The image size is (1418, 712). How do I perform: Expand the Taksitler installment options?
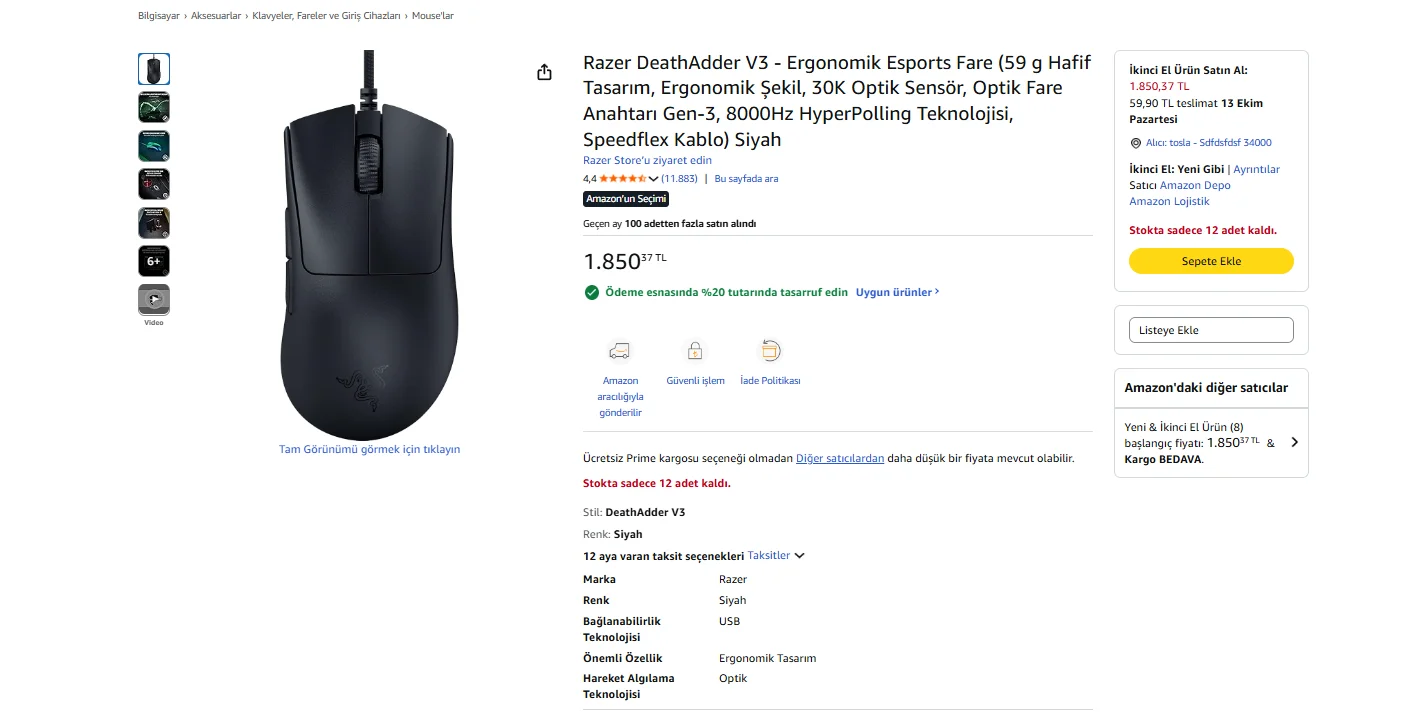776,556
